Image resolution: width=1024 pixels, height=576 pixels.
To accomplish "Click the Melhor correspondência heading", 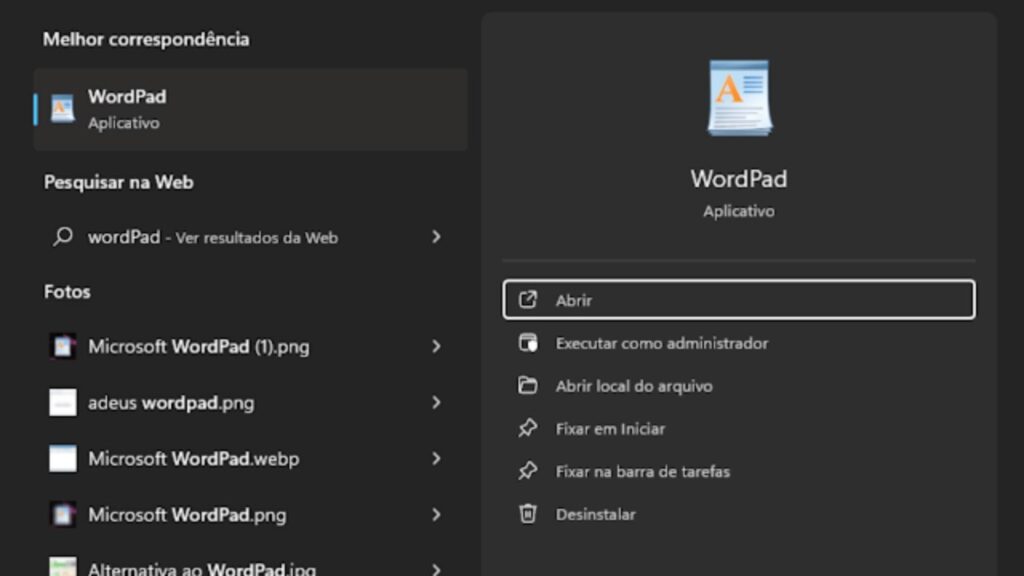I will coord(146,39).
